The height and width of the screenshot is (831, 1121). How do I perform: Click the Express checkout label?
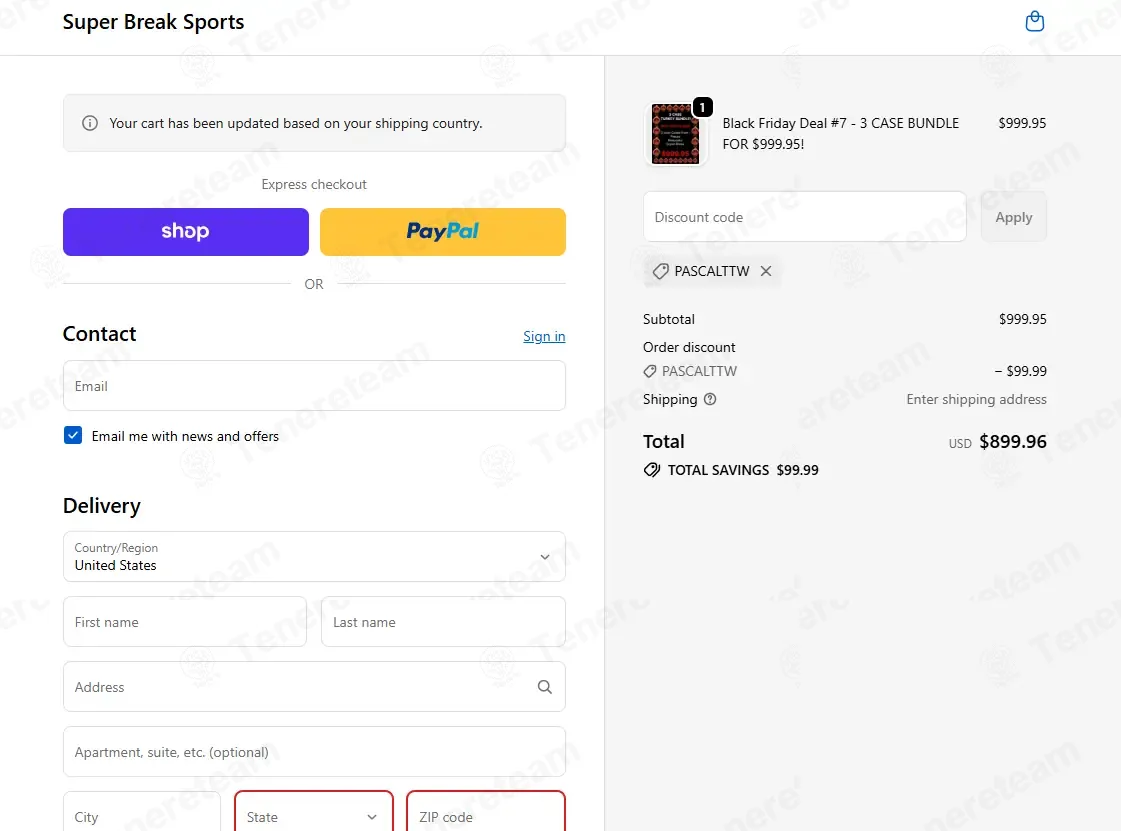tap(314, 185)
